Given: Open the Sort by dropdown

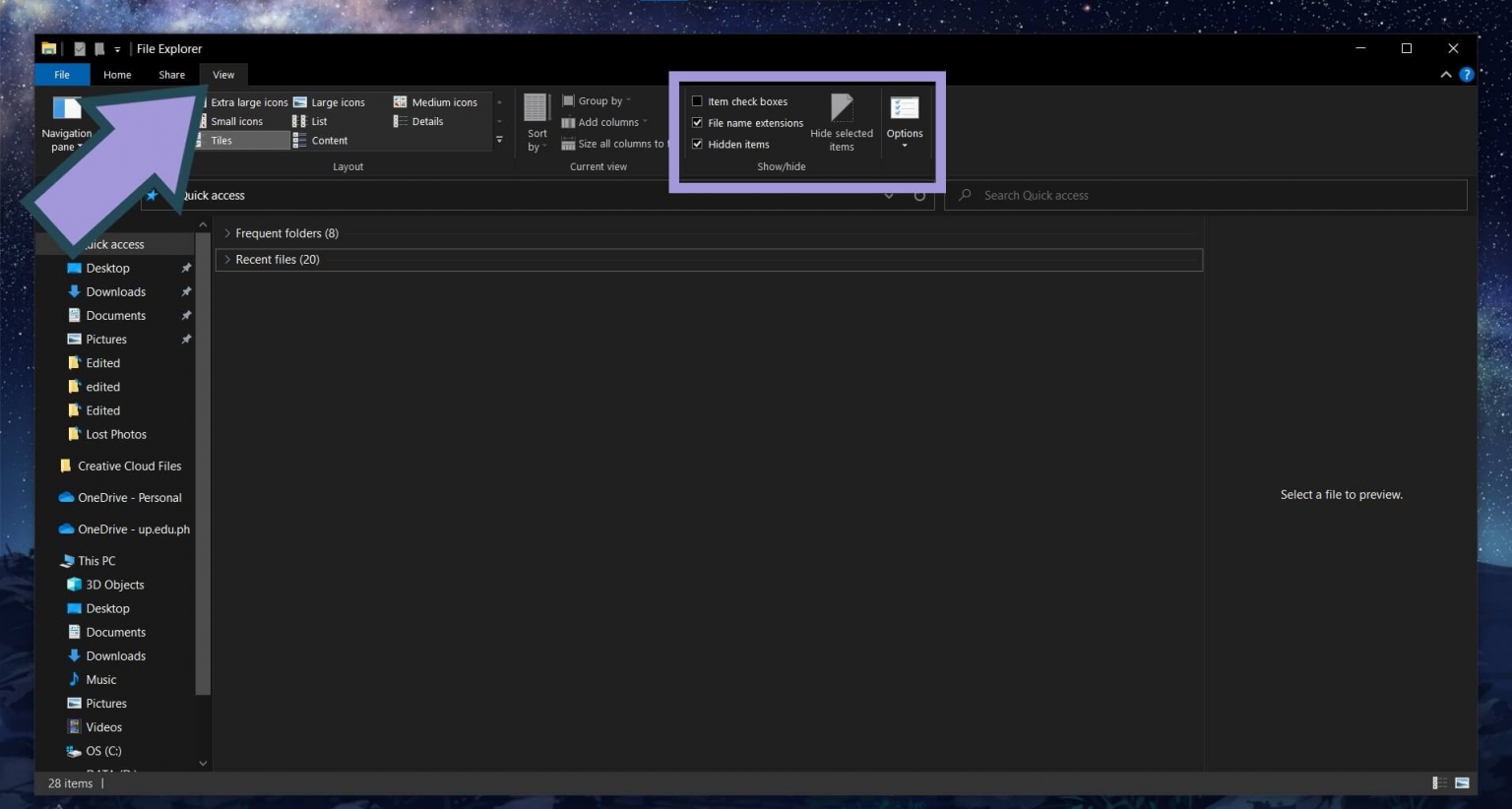Looking at the screenshot, I should pyautogui.click(x=536, y=125).
